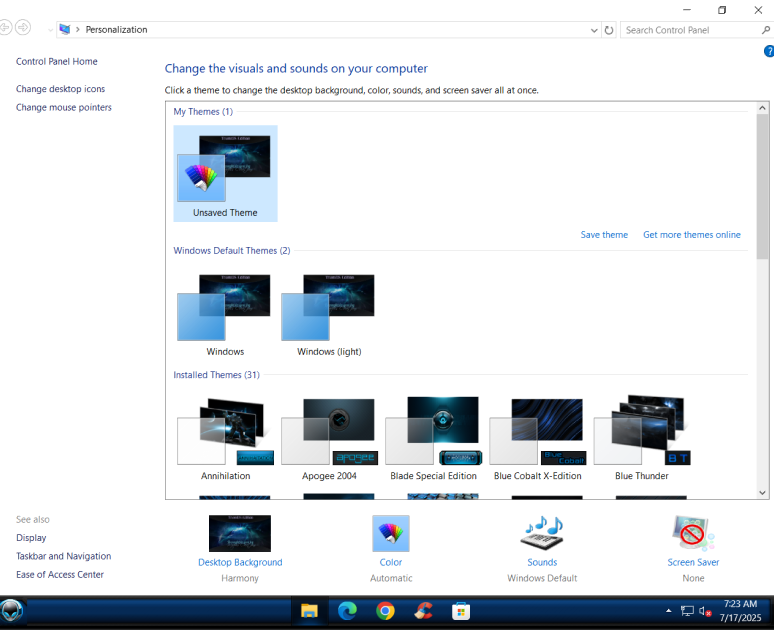Click the Color link label
Viewport: 774px width, 630px height.
[x=391, y=562]
